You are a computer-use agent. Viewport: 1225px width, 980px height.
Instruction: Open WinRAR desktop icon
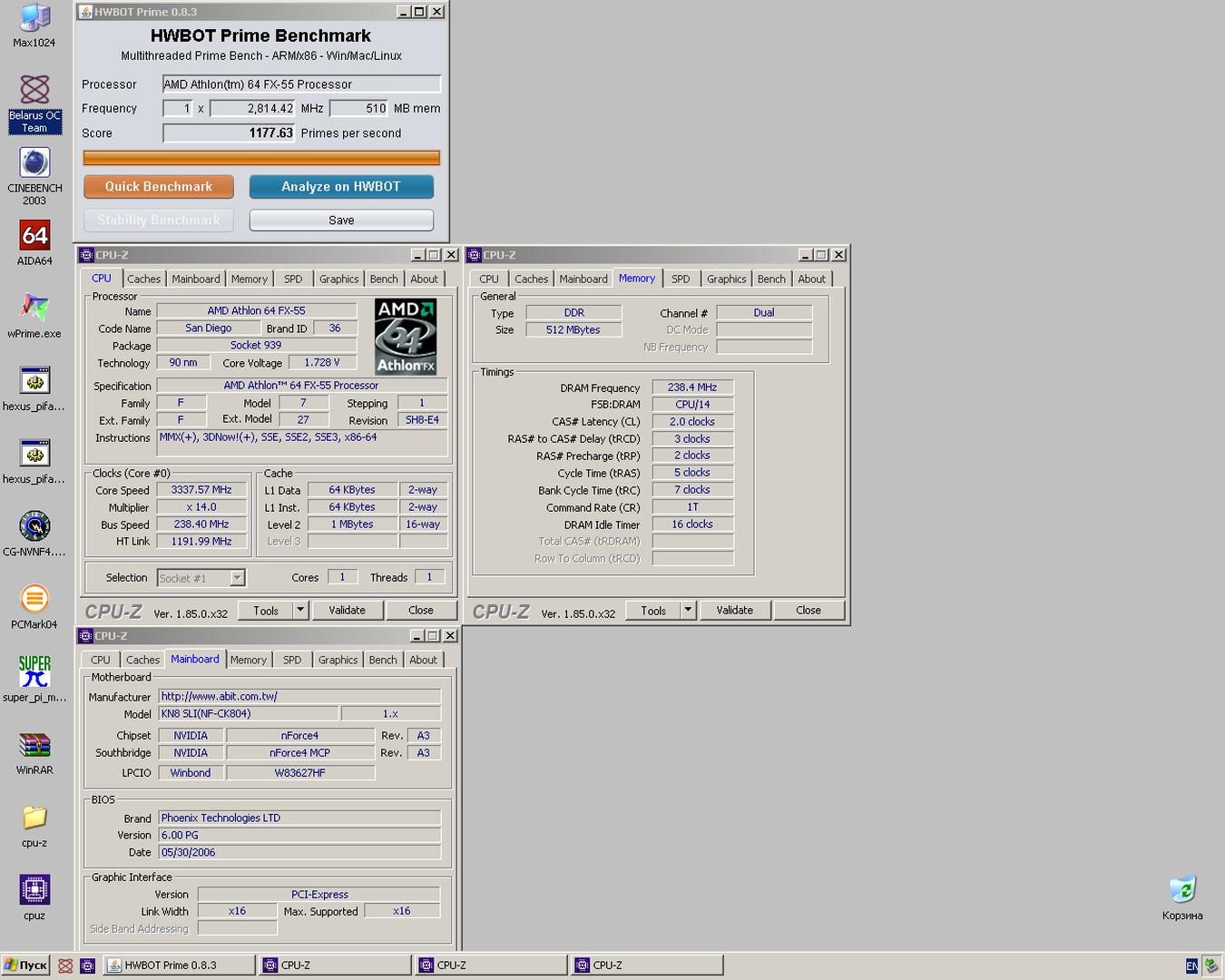click(34, 752)
